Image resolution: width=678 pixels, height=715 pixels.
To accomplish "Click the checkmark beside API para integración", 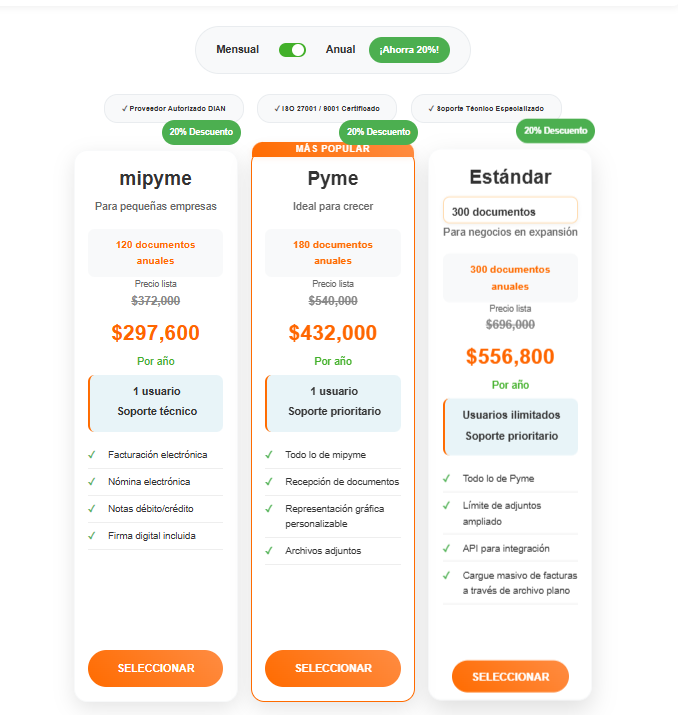I will (447, 549).
